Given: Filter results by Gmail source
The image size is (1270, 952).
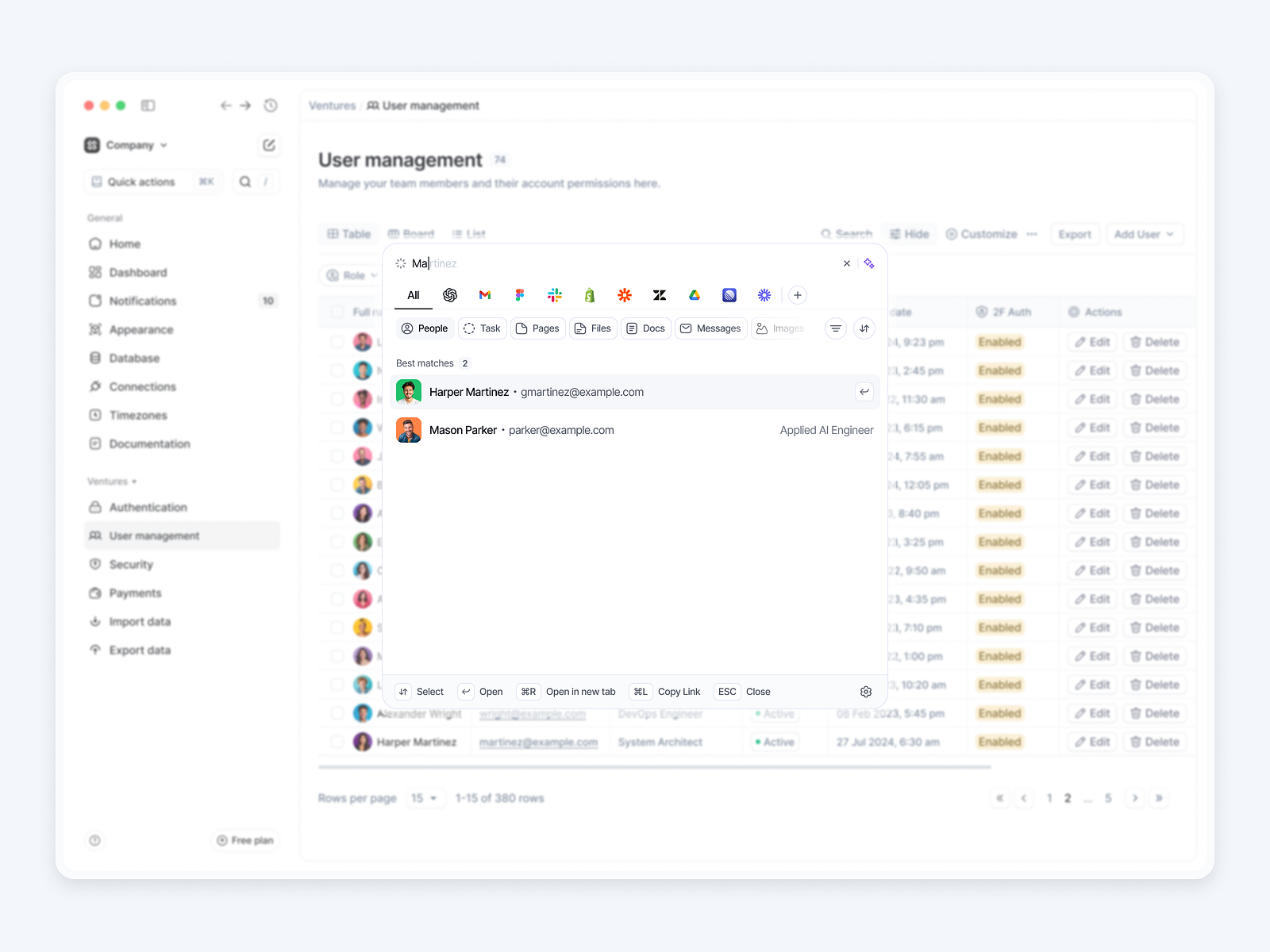Looking at the screenshot, I should (x=485, y=295).
